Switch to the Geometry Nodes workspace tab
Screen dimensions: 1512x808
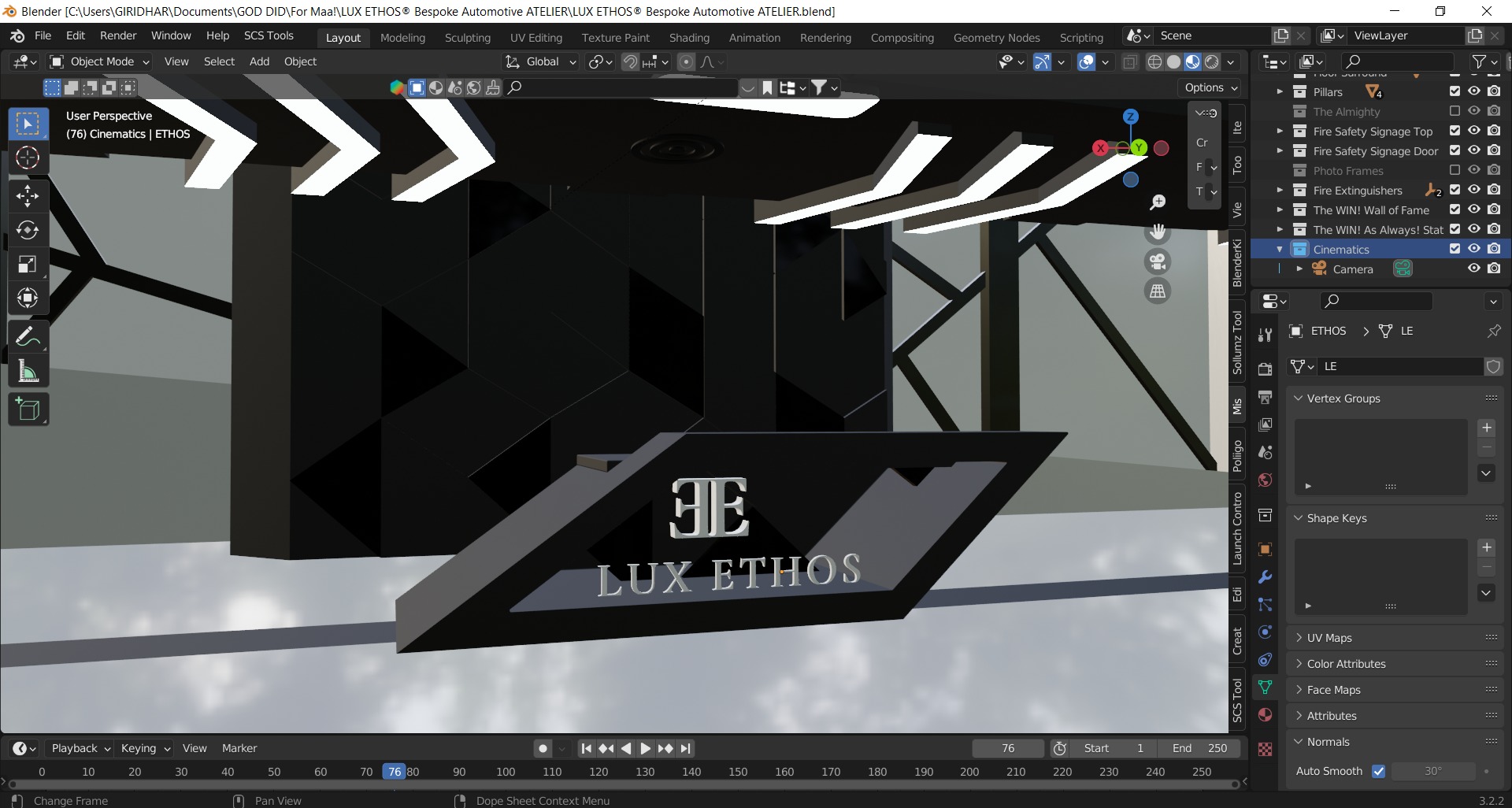click(x=996, y=37)
